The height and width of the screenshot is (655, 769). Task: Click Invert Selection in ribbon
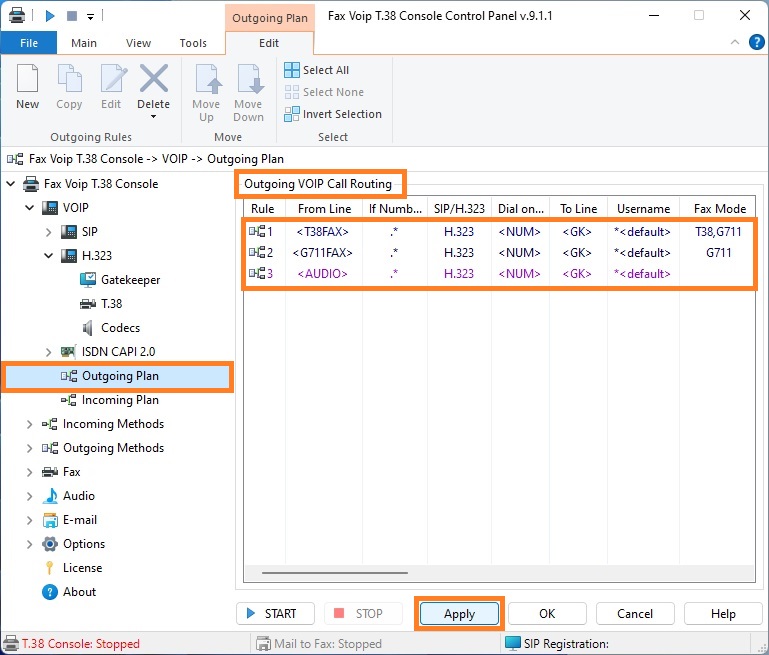click(x=333, y=114)
